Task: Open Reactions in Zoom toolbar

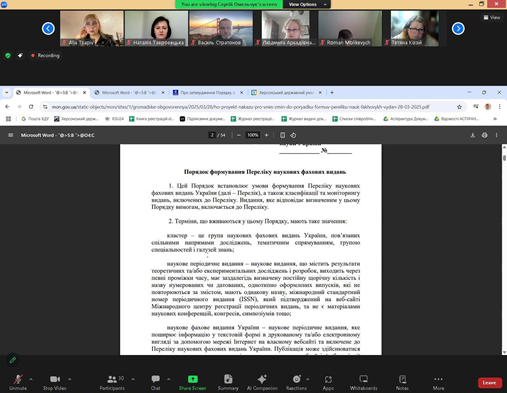Action: pos(296,382)
